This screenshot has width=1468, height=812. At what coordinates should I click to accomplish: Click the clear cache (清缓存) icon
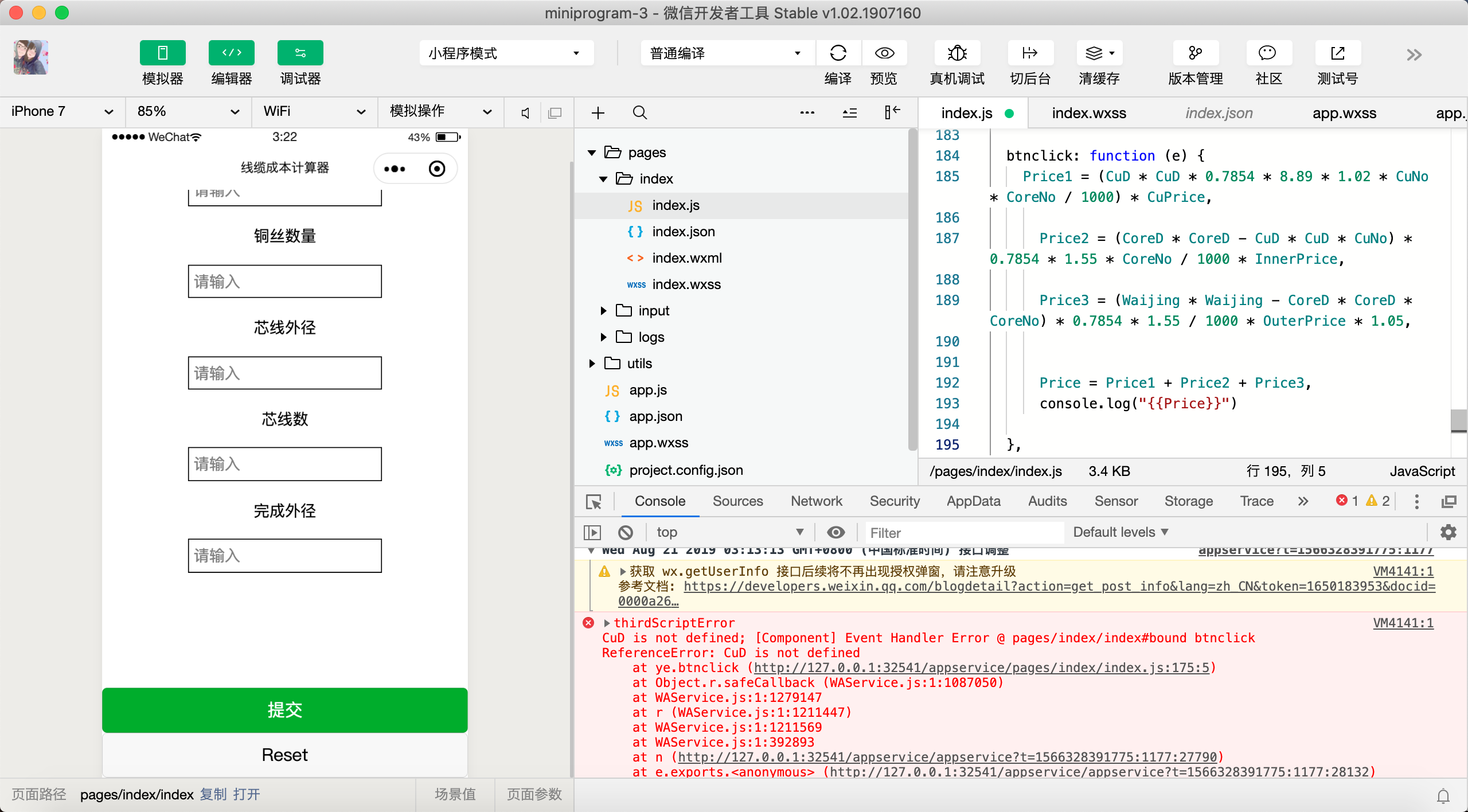coord(1094,53)
